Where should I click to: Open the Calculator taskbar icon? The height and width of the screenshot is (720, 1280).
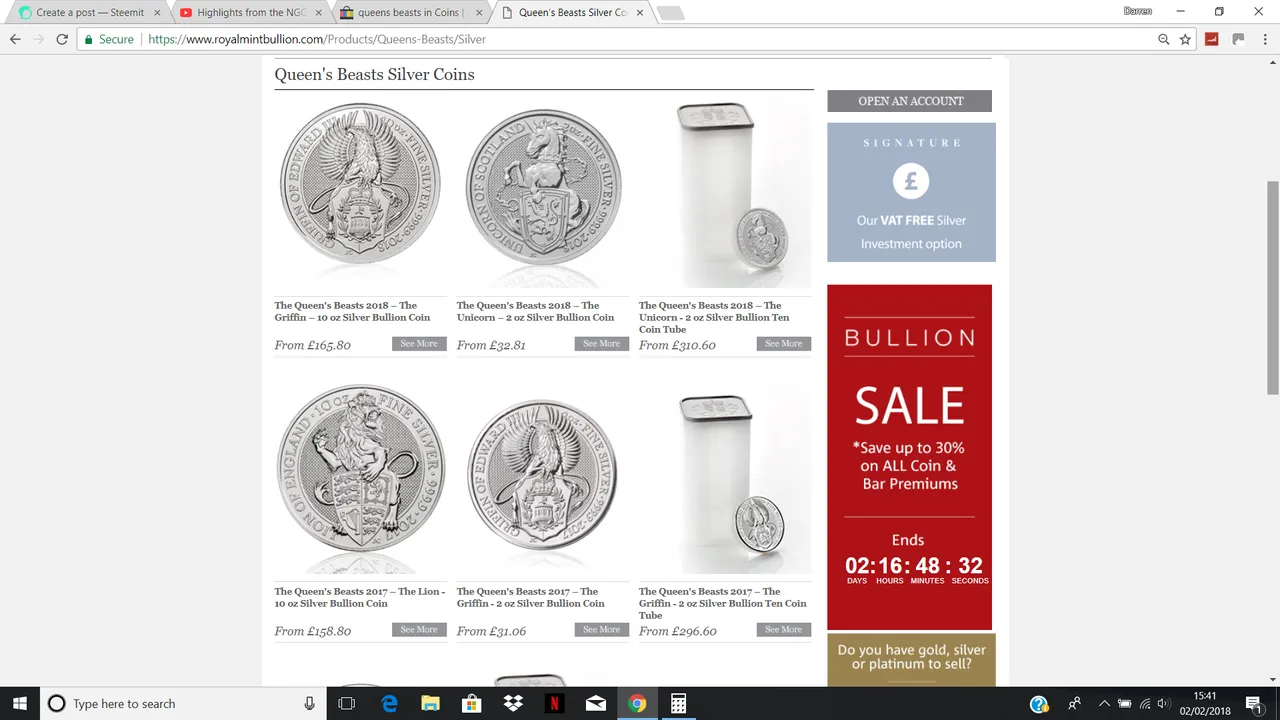point(678,703)
